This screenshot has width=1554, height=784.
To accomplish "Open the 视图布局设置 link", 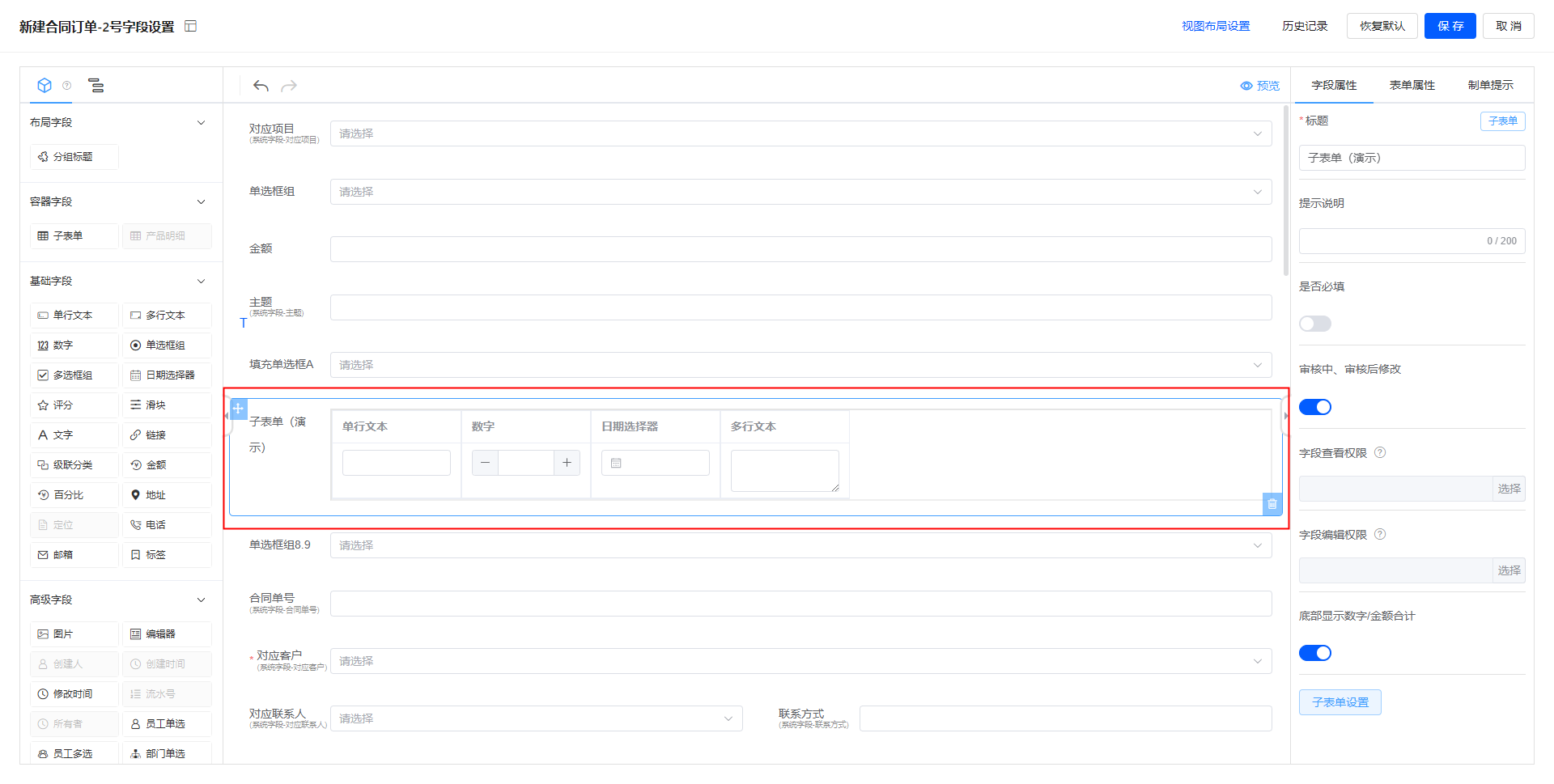I will (1215, 26).
